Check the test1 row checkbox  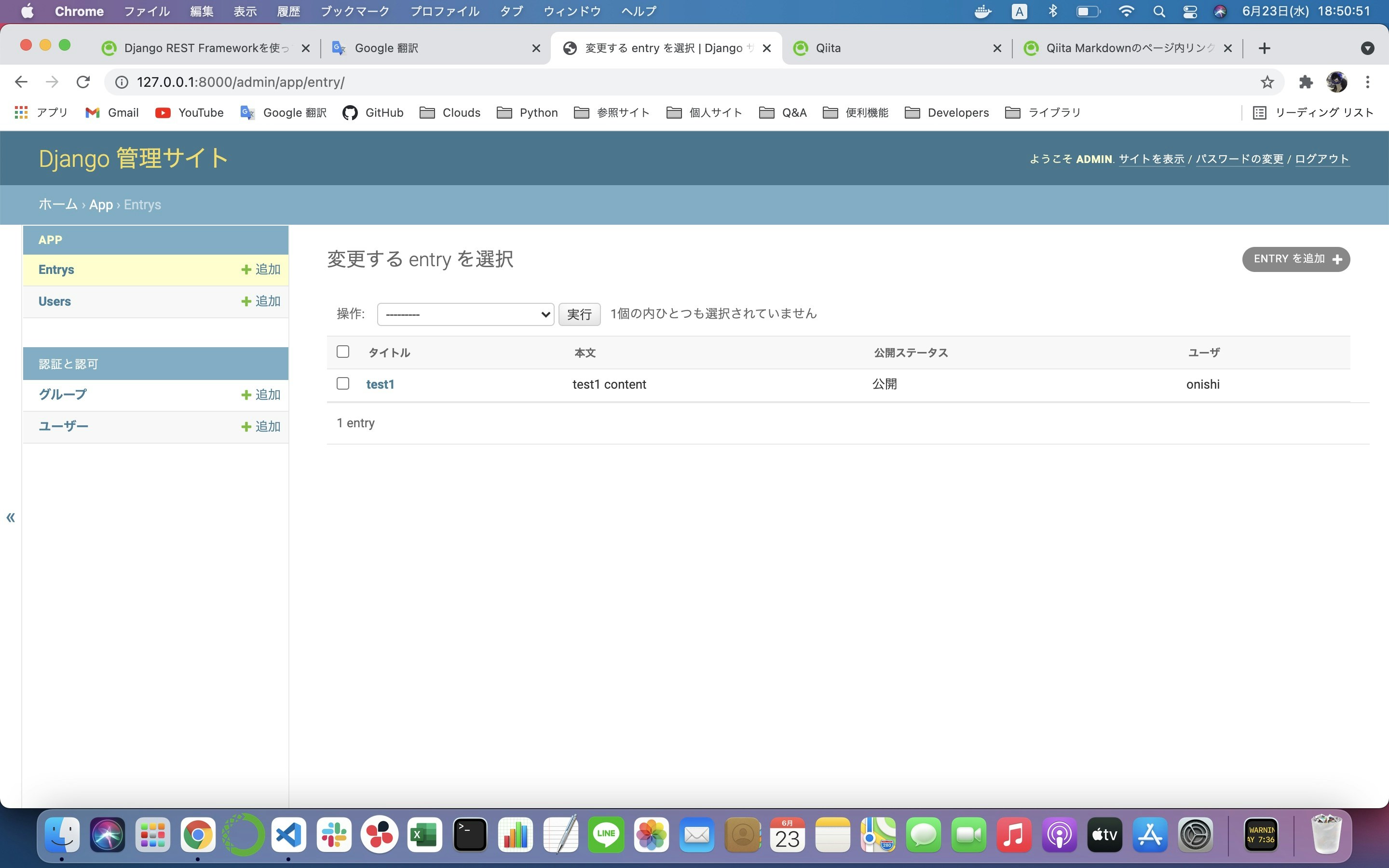342,383
